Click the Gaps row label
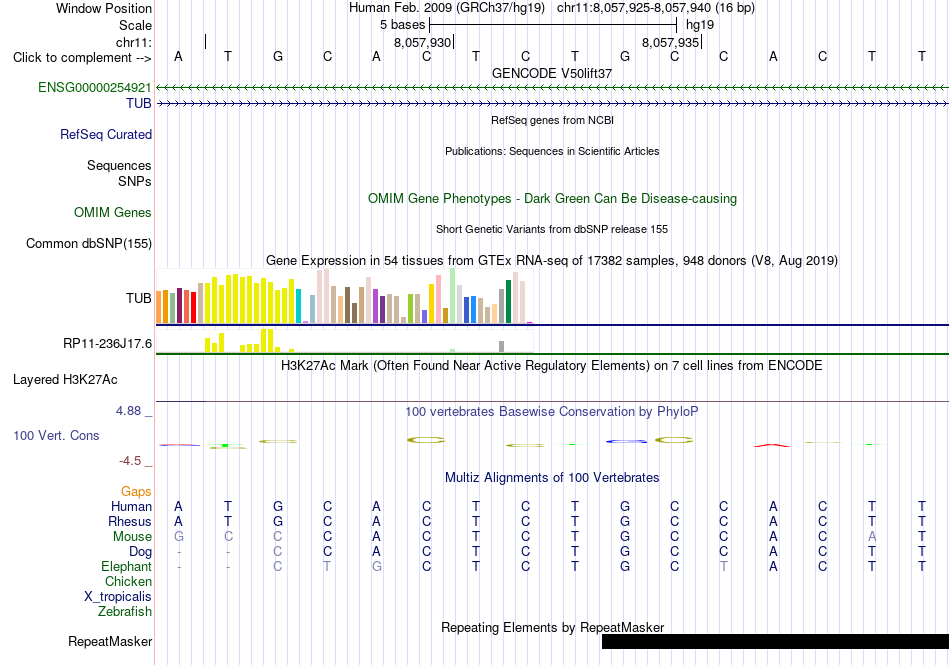The width and height of the screenshot is (950, 665). coord(136,492)
